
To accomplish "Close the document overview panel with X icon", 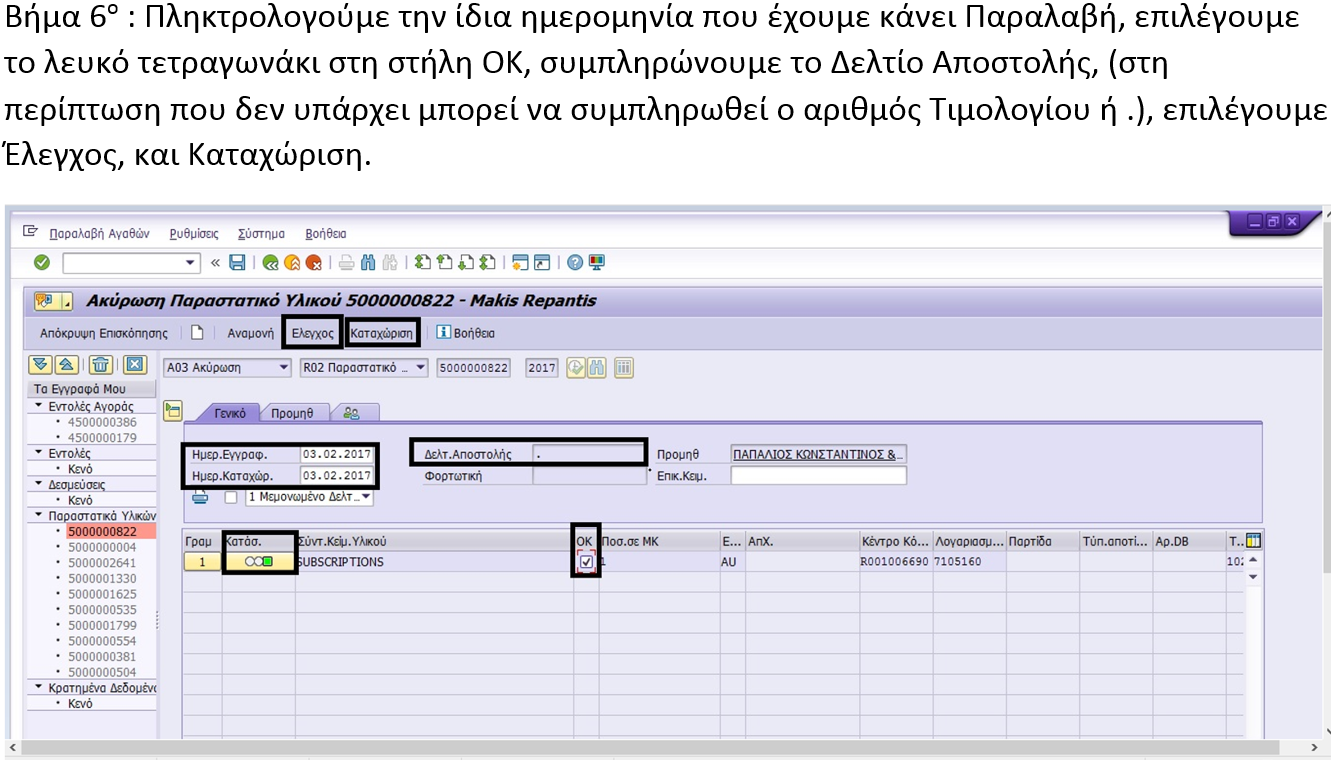I will click(x=136, y=365).
